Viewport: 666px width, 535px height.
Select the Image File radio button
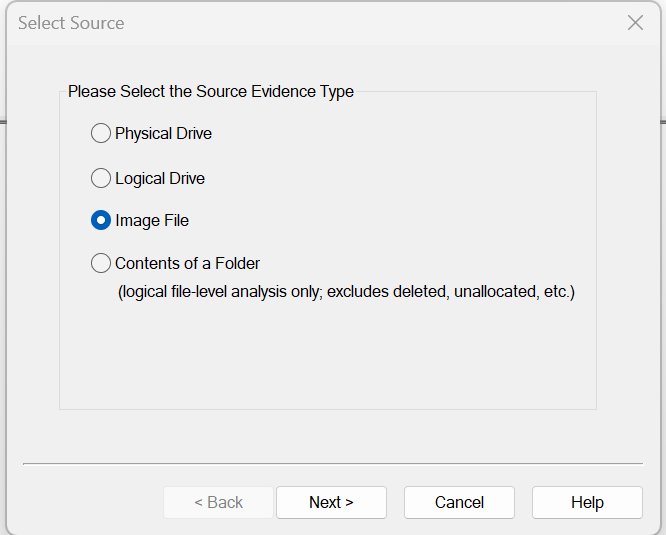pos(101,220)
